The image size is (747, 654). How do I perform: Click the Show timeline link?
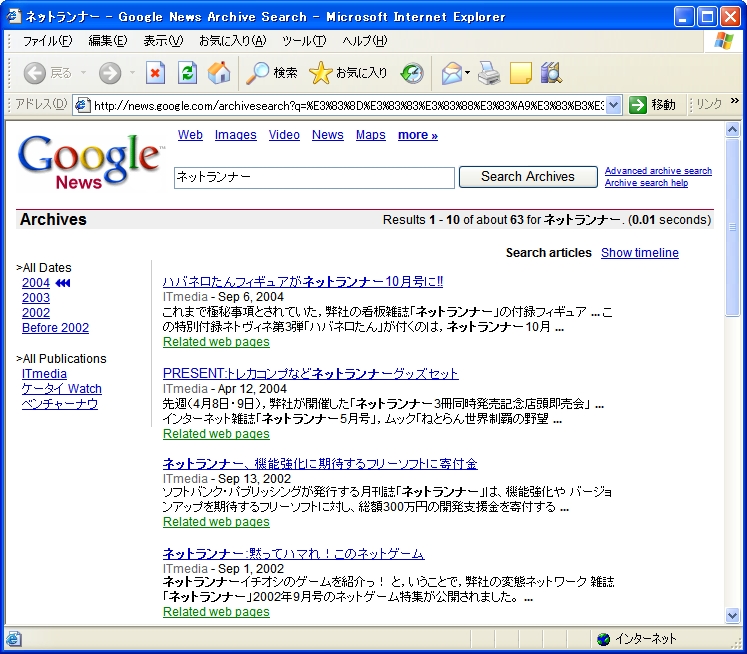(639, 253)
